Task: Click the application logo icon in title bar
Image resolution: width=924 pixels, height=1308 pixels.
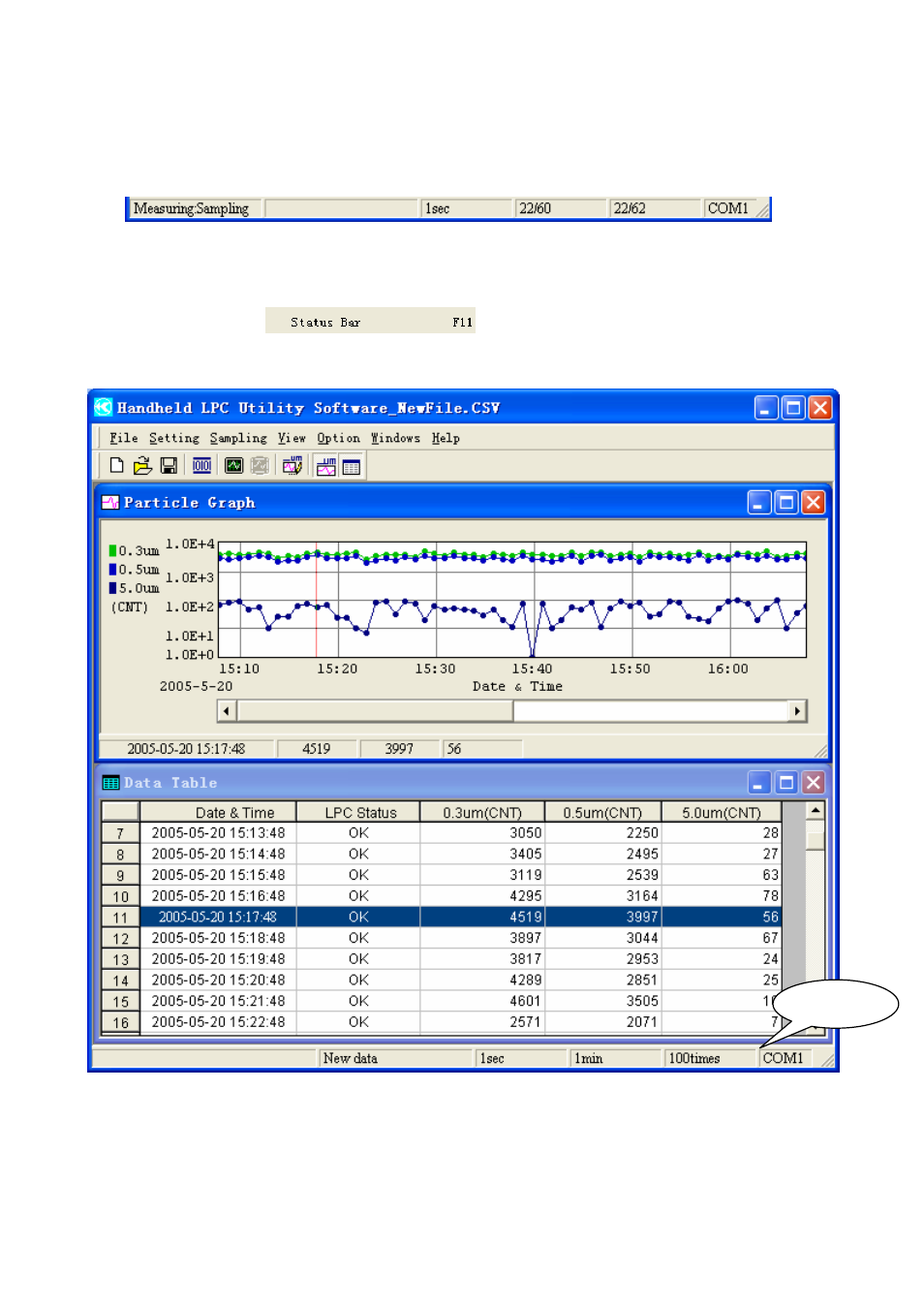Action: [104, 408]
